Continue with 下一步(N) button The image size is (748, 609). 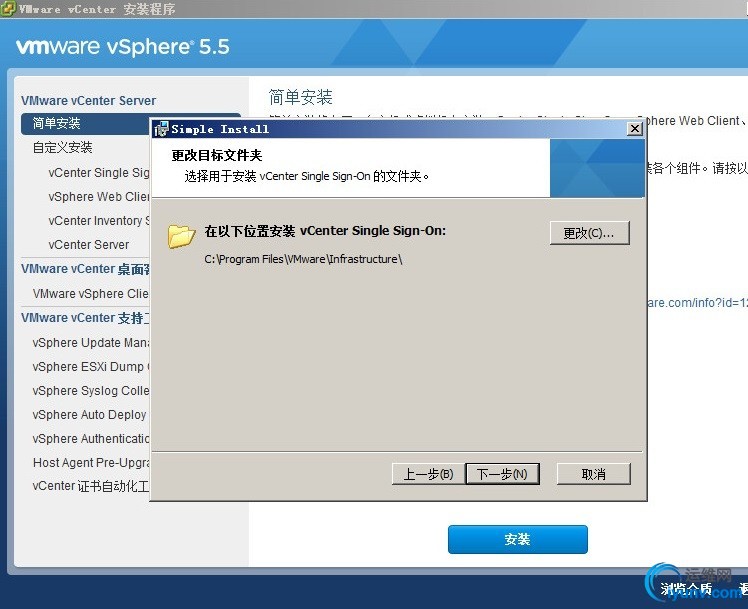point(502,474)
